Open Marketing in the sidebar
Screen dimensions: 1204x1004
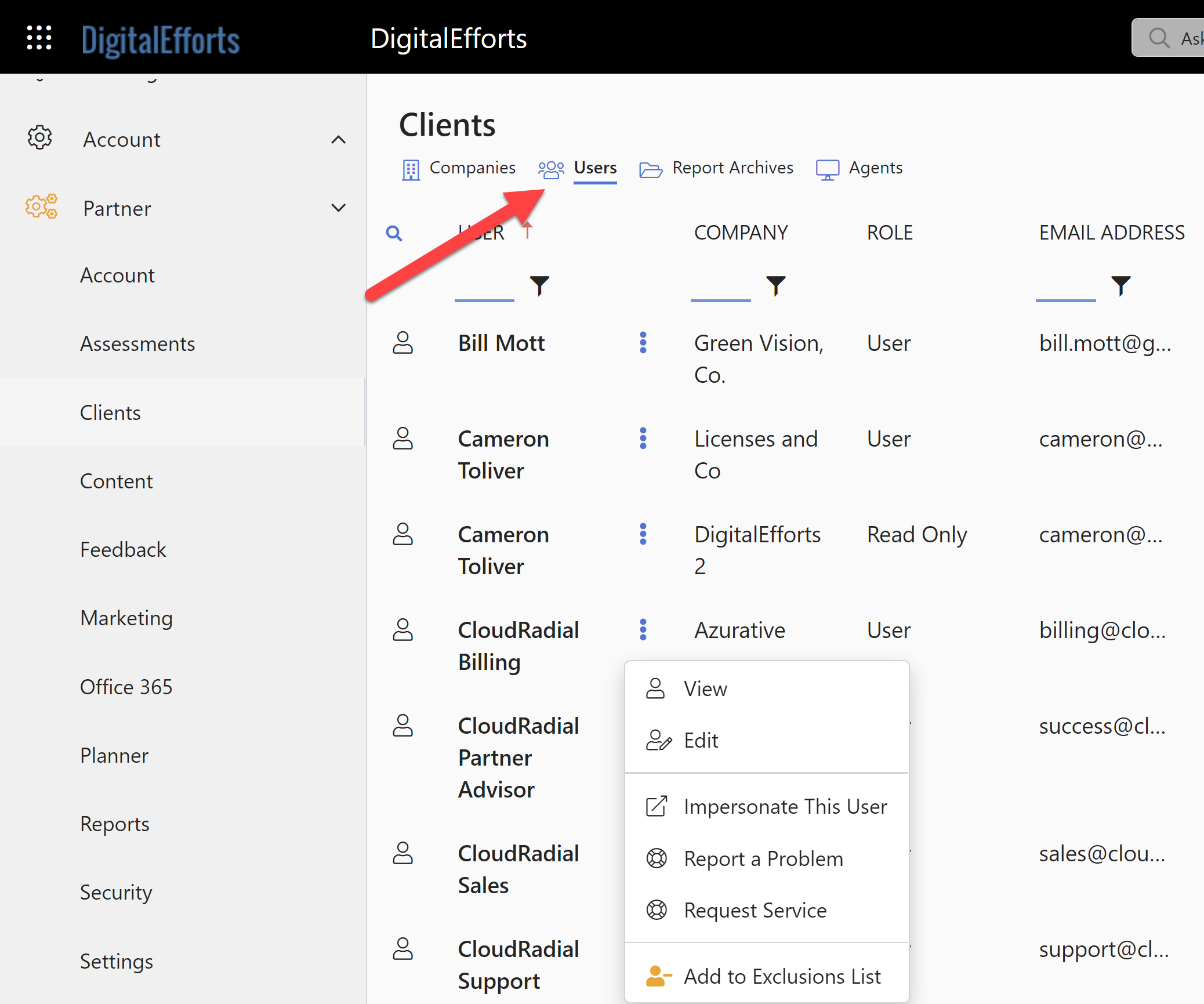click(x=126, y=618)
